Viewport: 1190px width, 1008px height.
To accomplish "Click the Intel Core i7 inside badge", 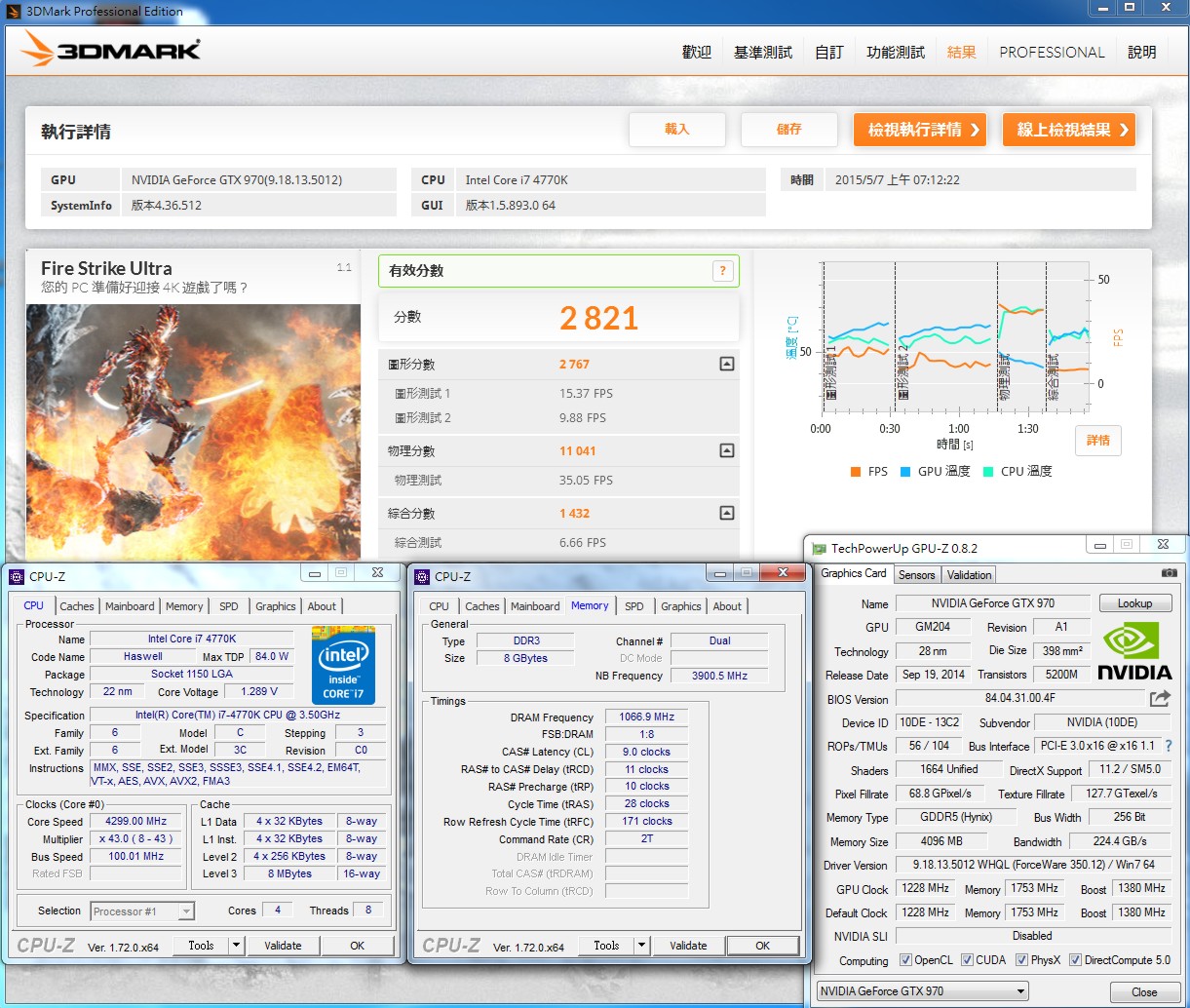I will (x=343, y=667).
